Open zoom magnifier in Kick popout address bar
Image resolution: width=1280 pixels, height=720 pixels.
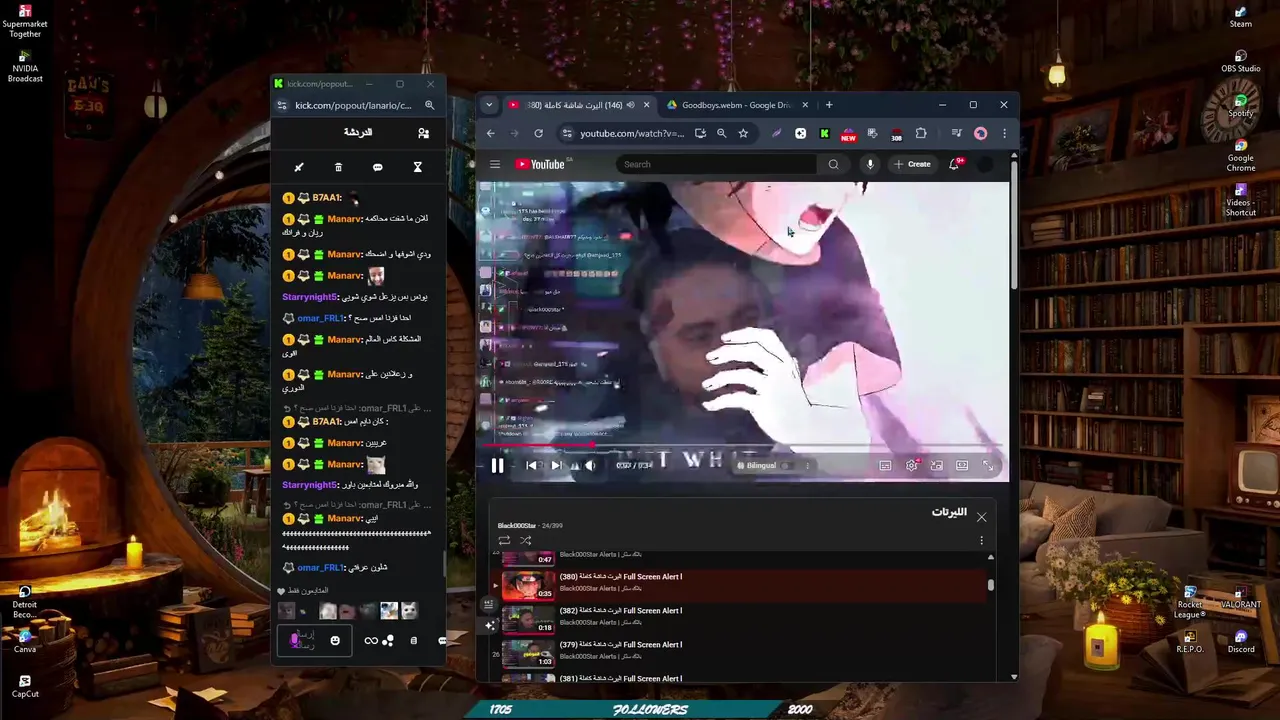[x=429, y=105]
